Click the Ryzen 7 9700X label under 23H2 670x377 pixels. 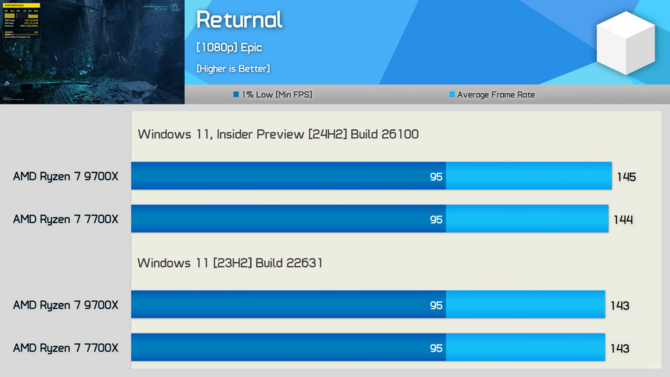pos(65,305)
